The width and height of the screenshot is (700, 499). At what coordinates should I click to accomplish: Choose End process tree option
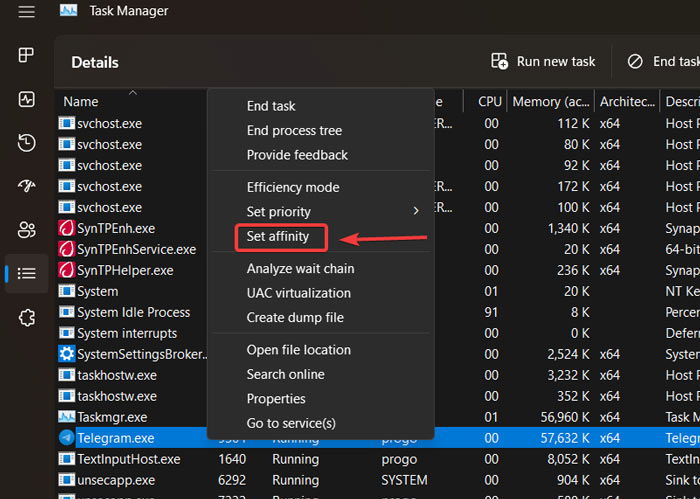pos(294,130)
